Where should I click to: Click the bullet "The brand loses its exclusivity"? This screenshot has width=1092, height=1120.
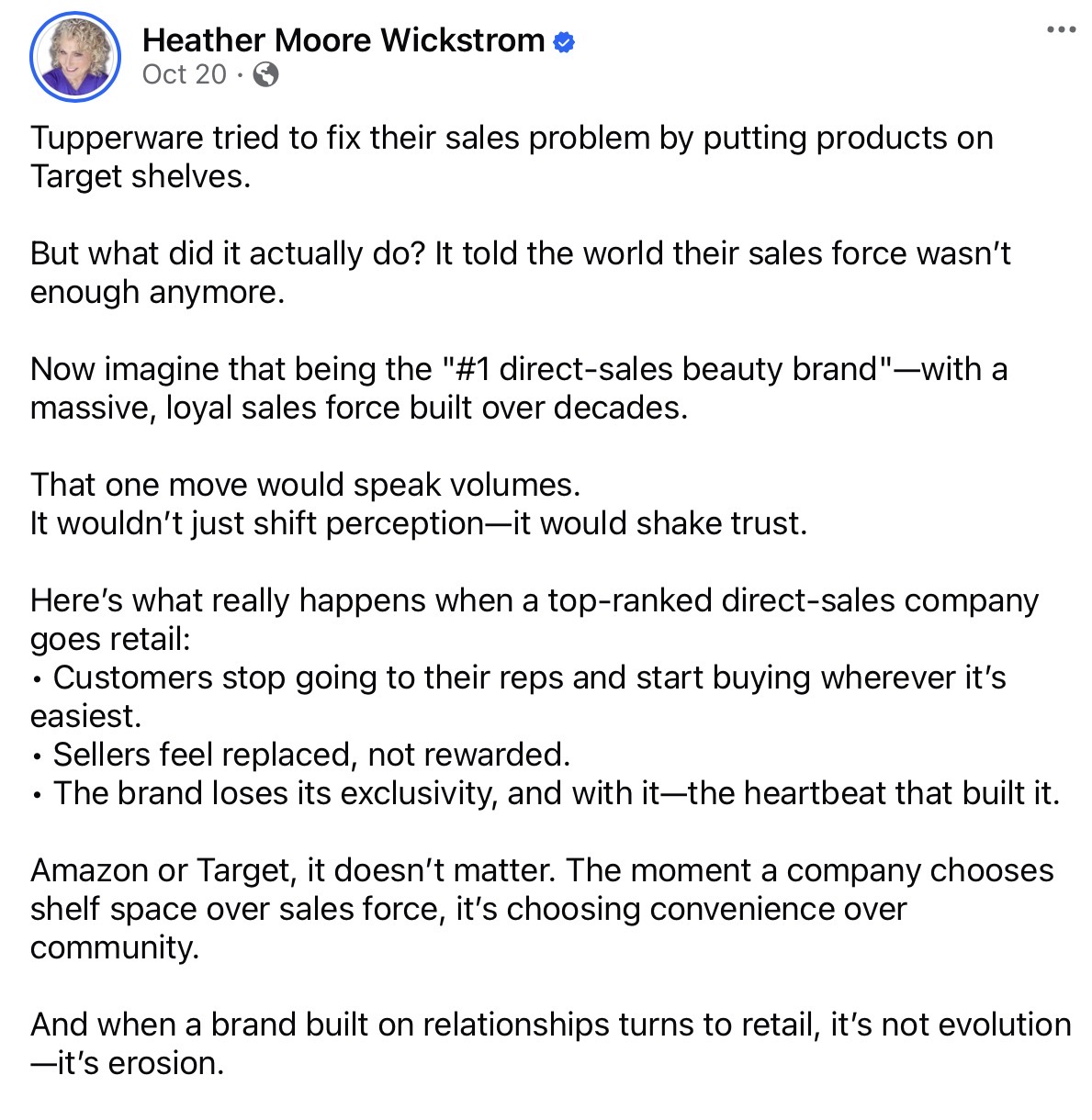click(556, 793)
